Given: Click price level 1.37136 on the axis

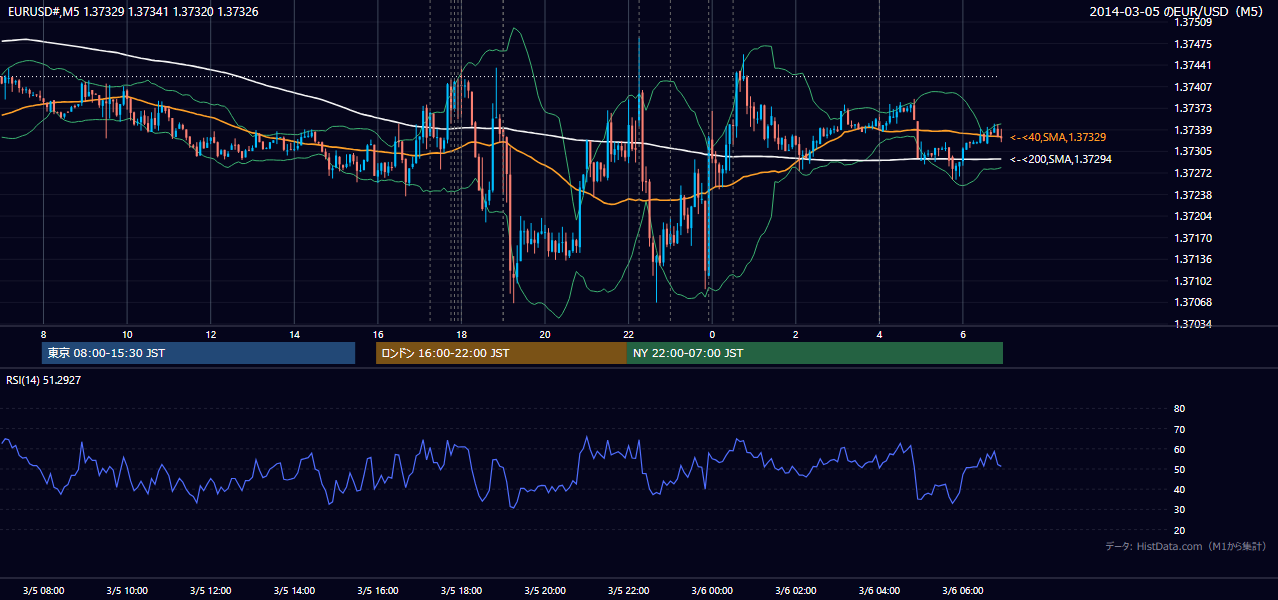Looking at the screenshot, I should pos(1193,260).
